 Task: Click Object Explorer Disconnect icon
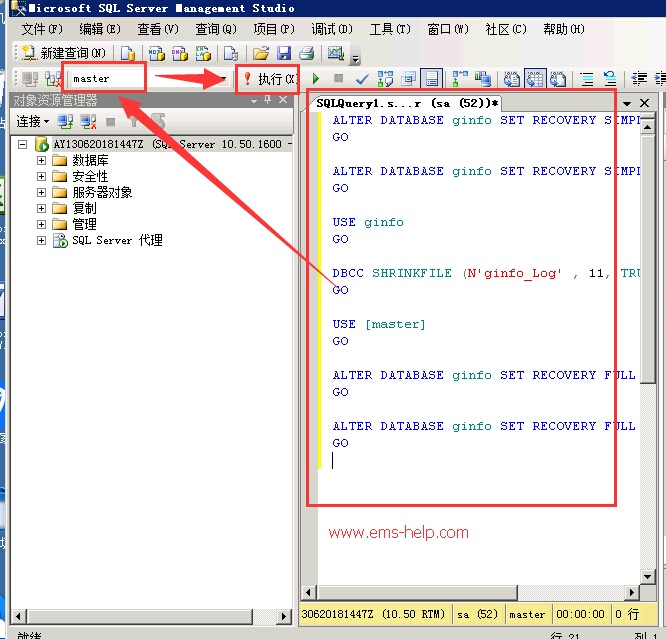[x=88, y=122]
